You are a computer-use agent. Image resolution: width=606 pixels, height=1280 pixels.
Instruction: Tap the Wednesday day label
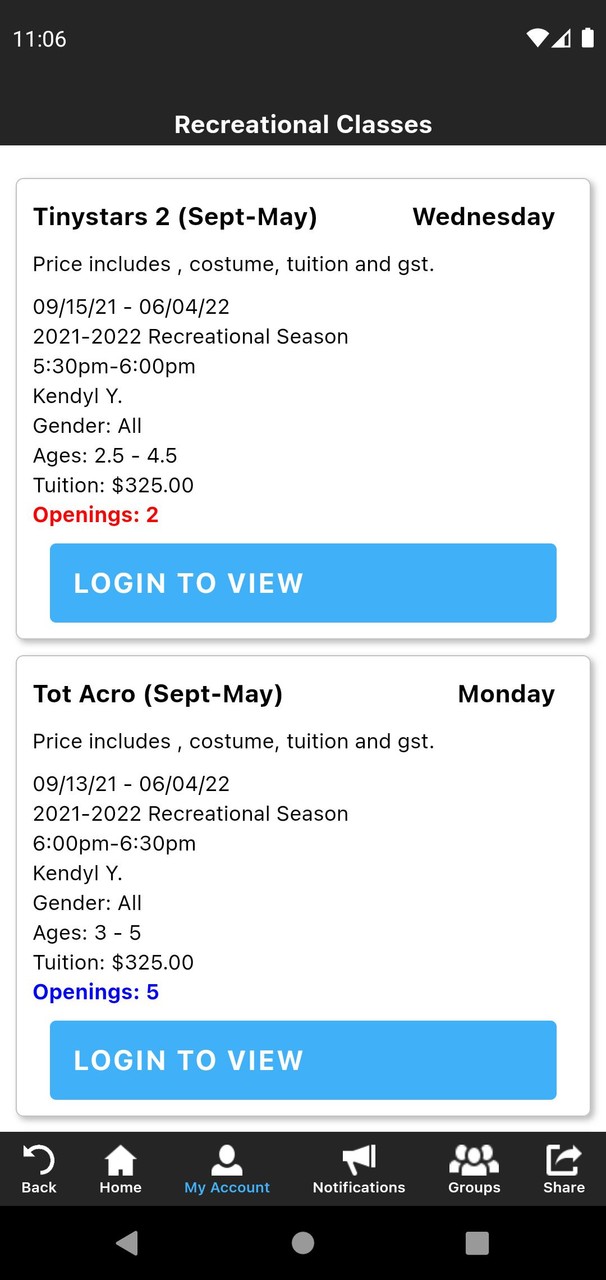483,217
